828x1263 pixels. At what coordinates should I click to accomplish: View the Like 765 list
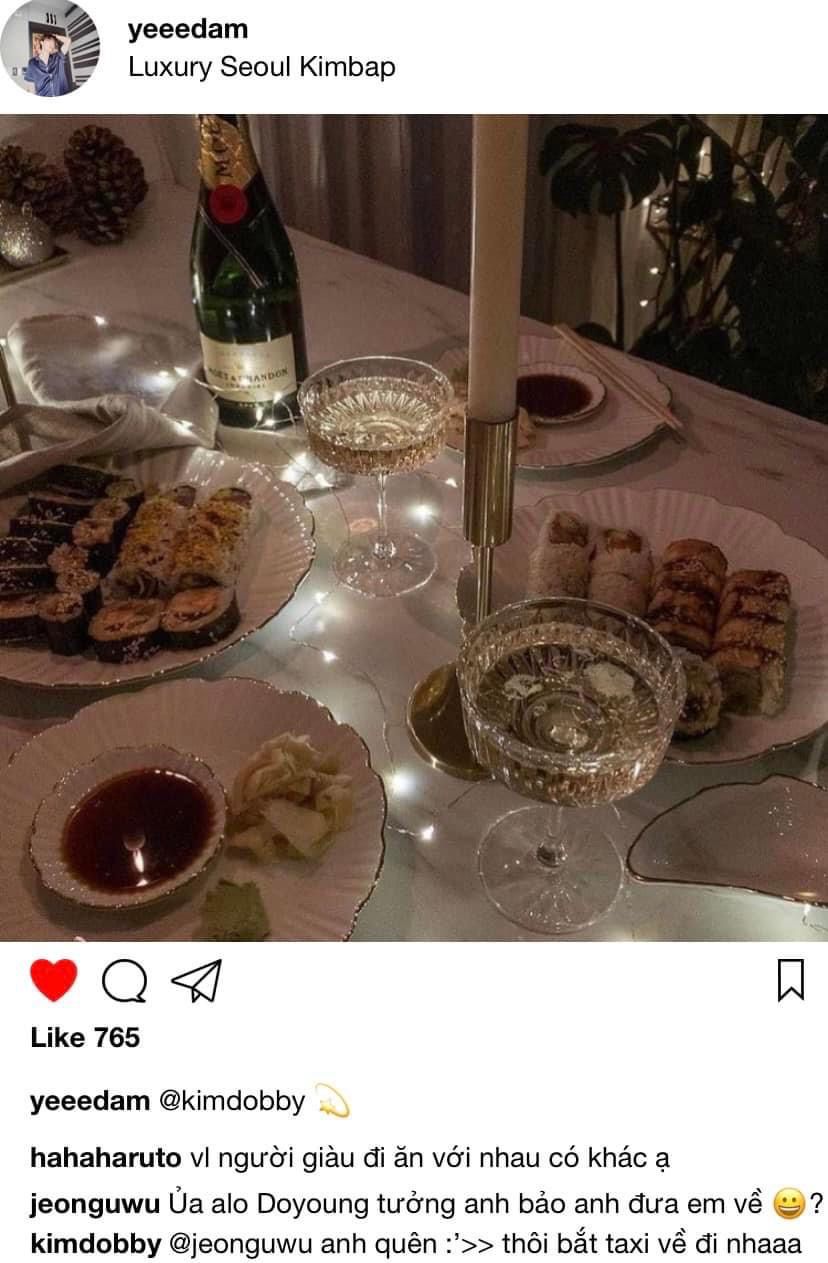85,1038
